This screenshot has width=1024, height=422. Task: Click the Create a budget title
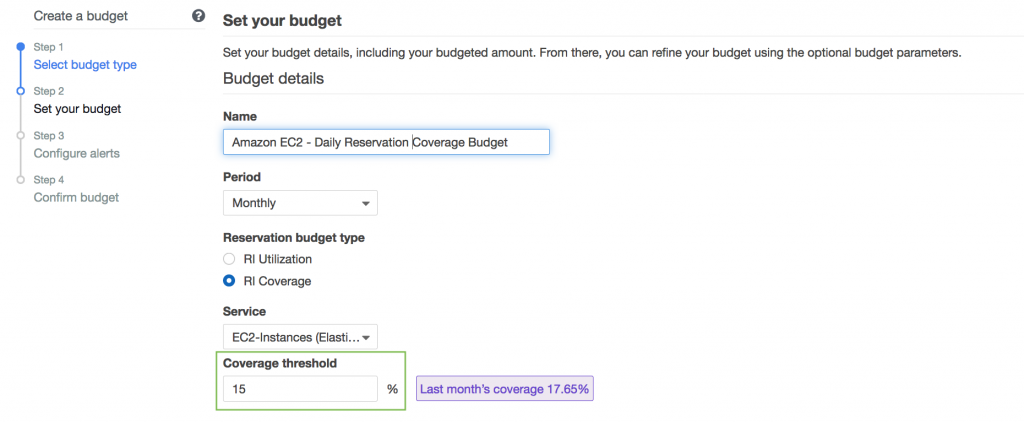click(x=81, y=16)
